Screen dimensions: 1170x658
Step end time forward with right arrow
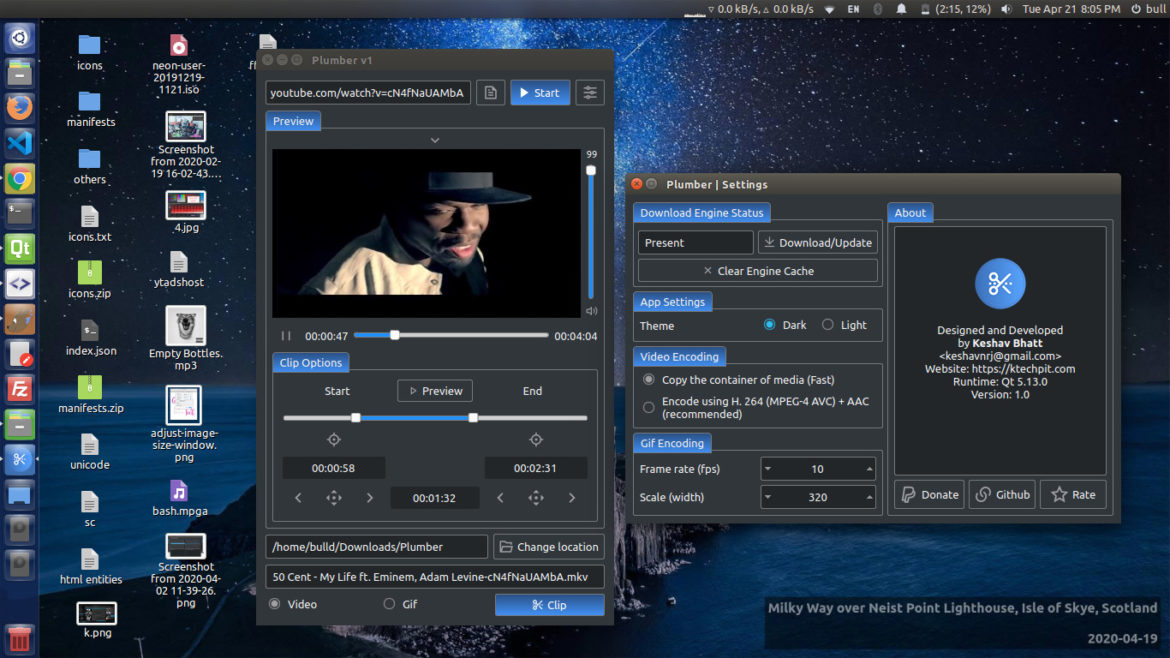[572, 498]
